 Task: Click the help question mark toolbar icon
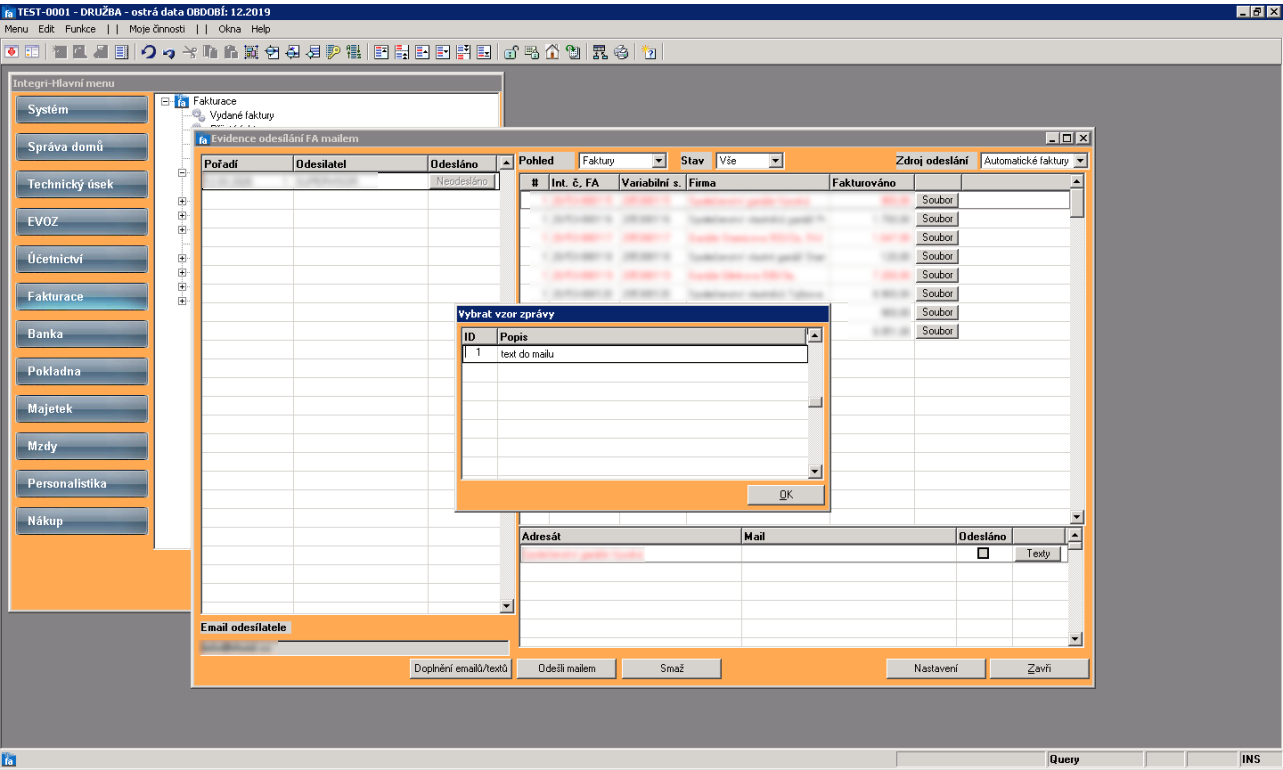pyautogui.click(x=650, y=50)
